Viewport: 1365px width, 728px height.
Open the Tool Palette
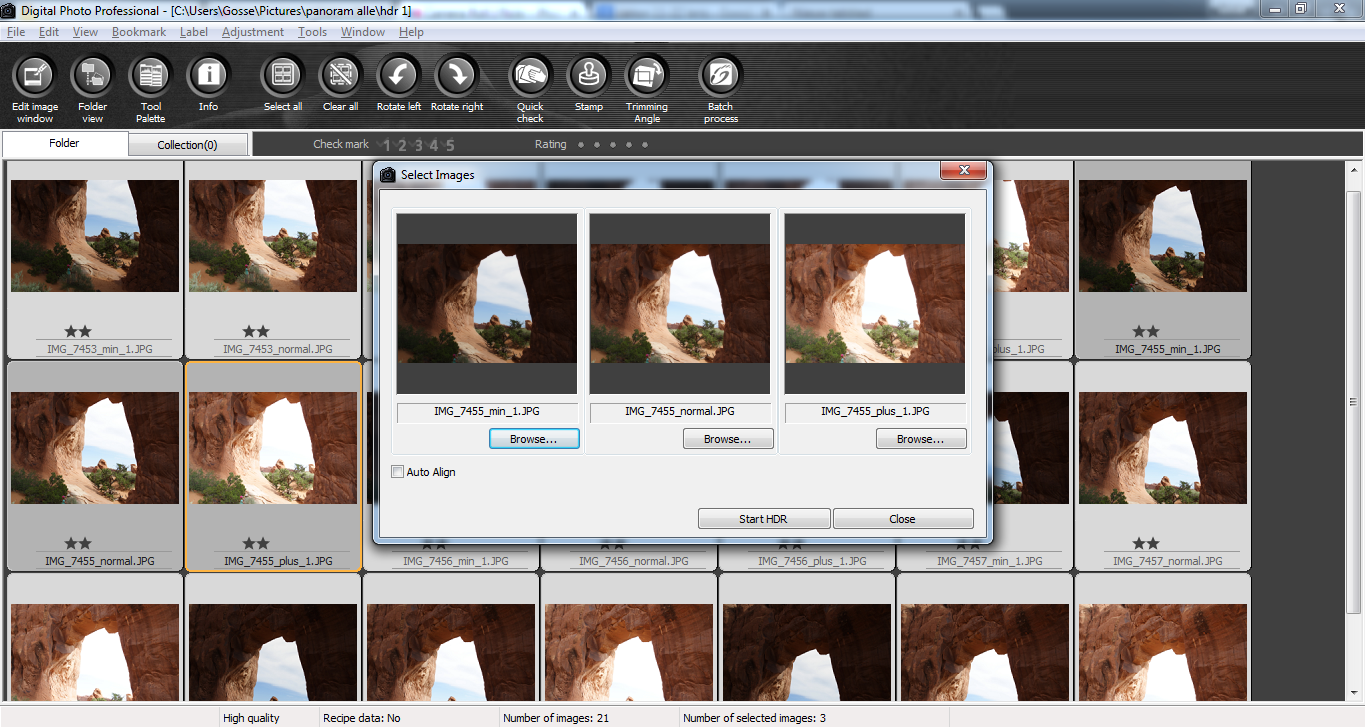pos(151,76)
